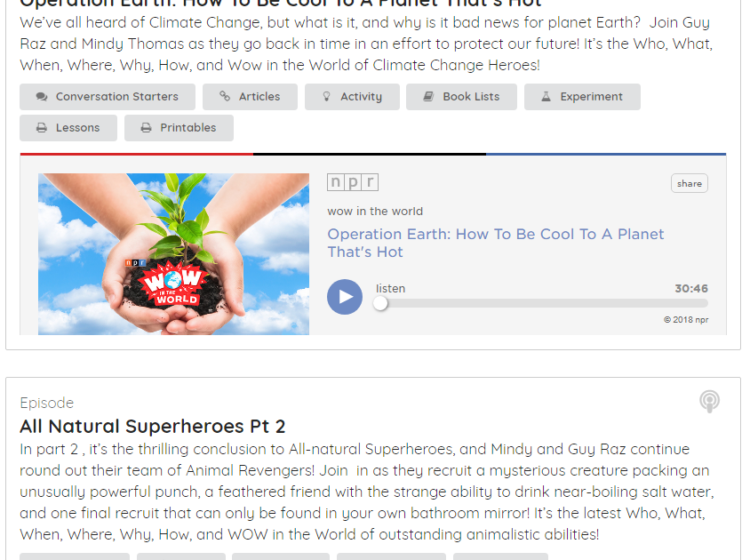Open the Conversation Starters resources
The image size is (750, 560).
pos(107,97)
